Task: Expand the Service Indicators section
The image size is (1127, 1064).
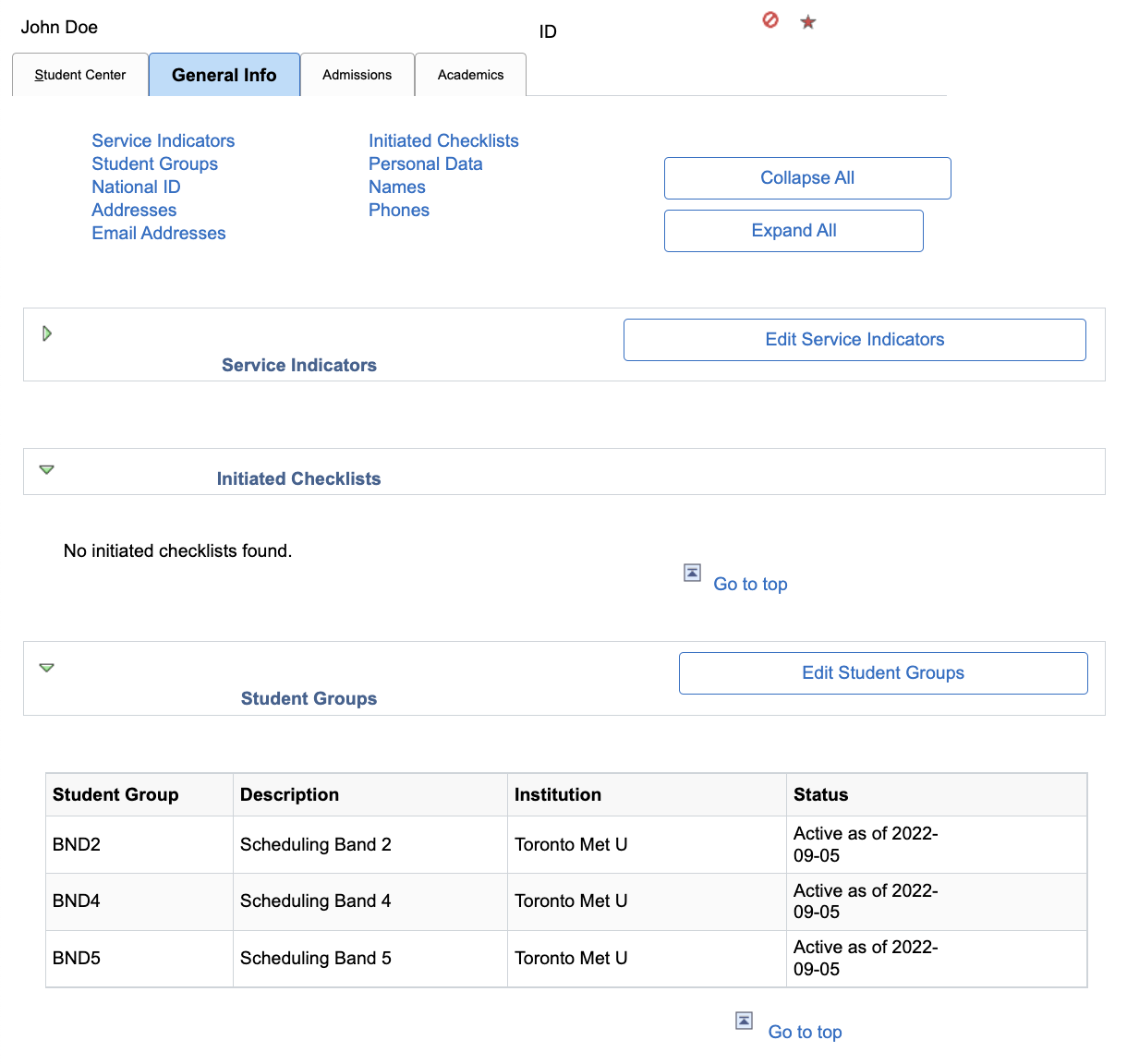Action: tap(47, 333)
